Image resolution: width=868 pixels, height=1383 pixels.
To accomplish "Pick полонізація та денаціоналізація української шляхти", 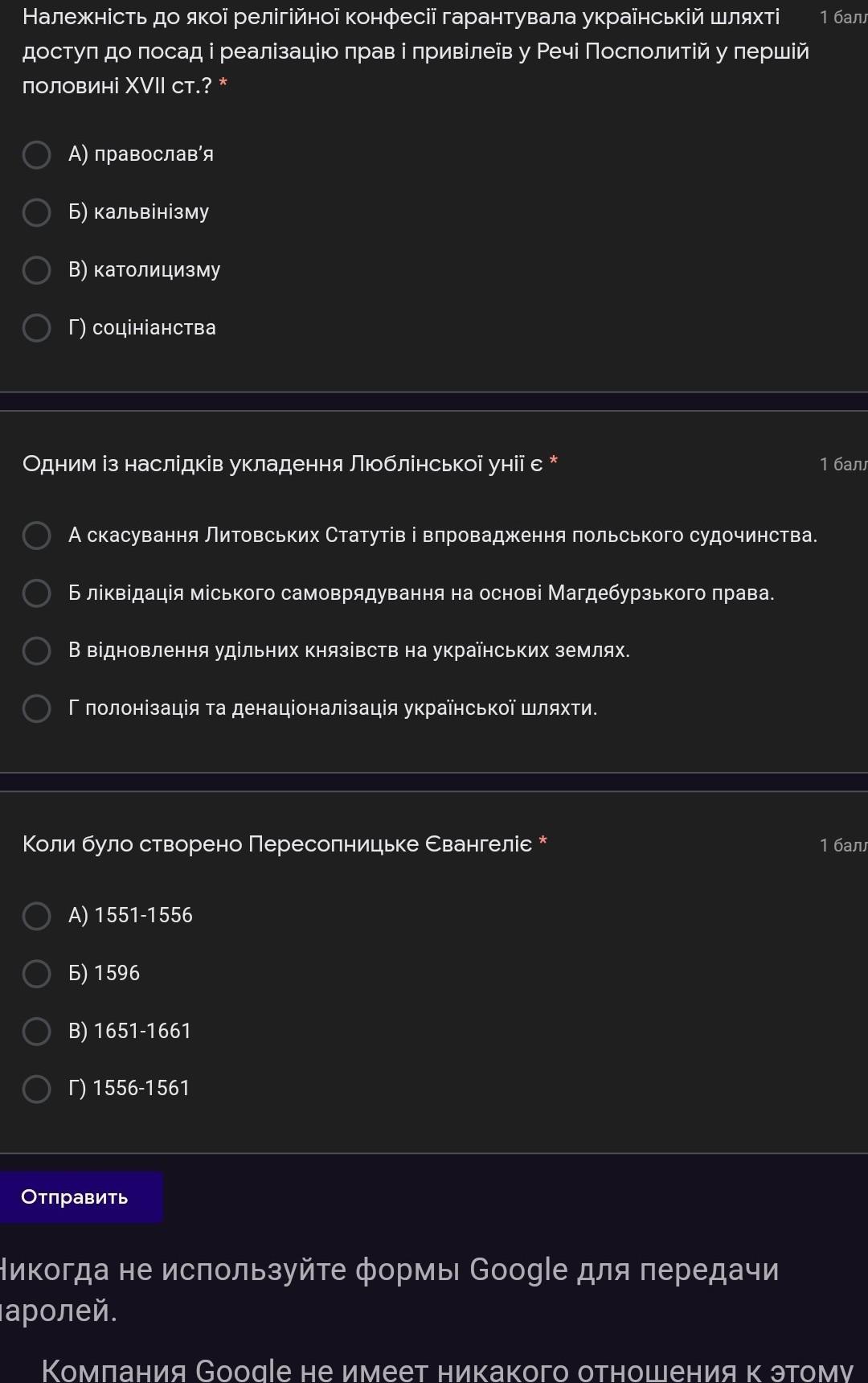I will (36, 708).
